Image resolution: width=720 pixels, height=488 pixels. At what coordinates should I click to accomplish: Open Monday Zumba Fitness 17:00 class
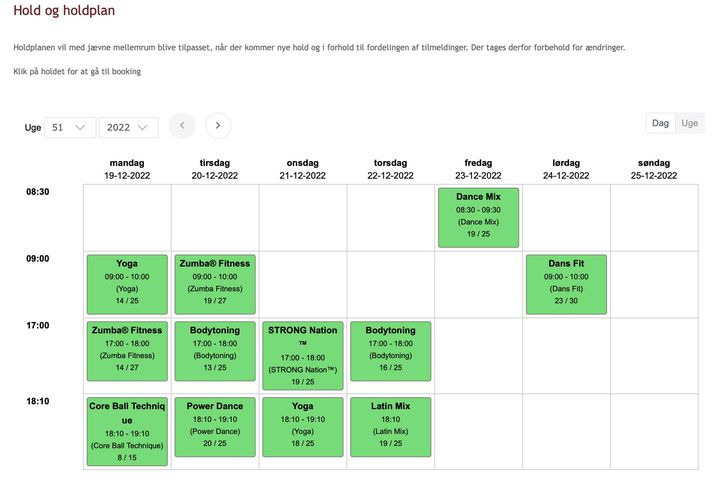[127, 351]
